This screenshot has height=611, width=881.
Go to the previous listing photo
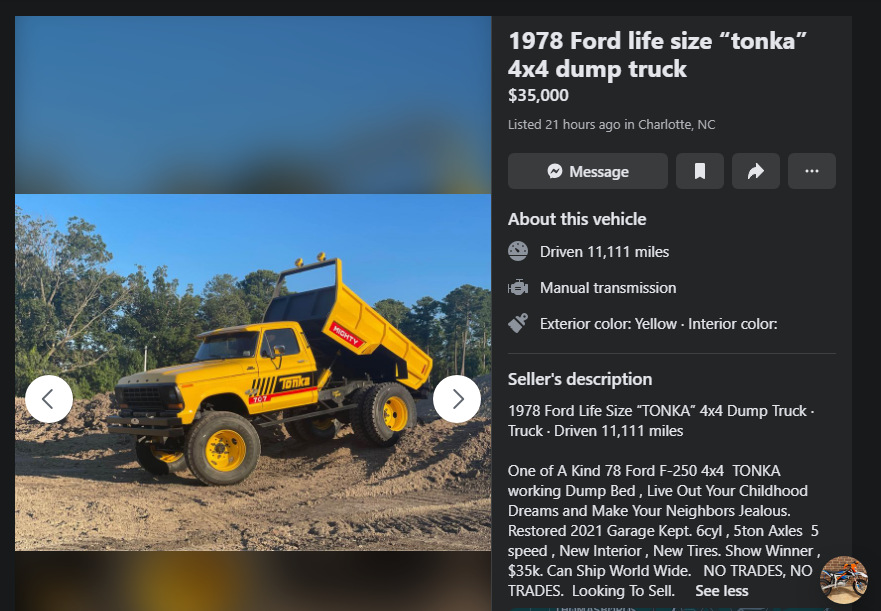pos(49,399)
